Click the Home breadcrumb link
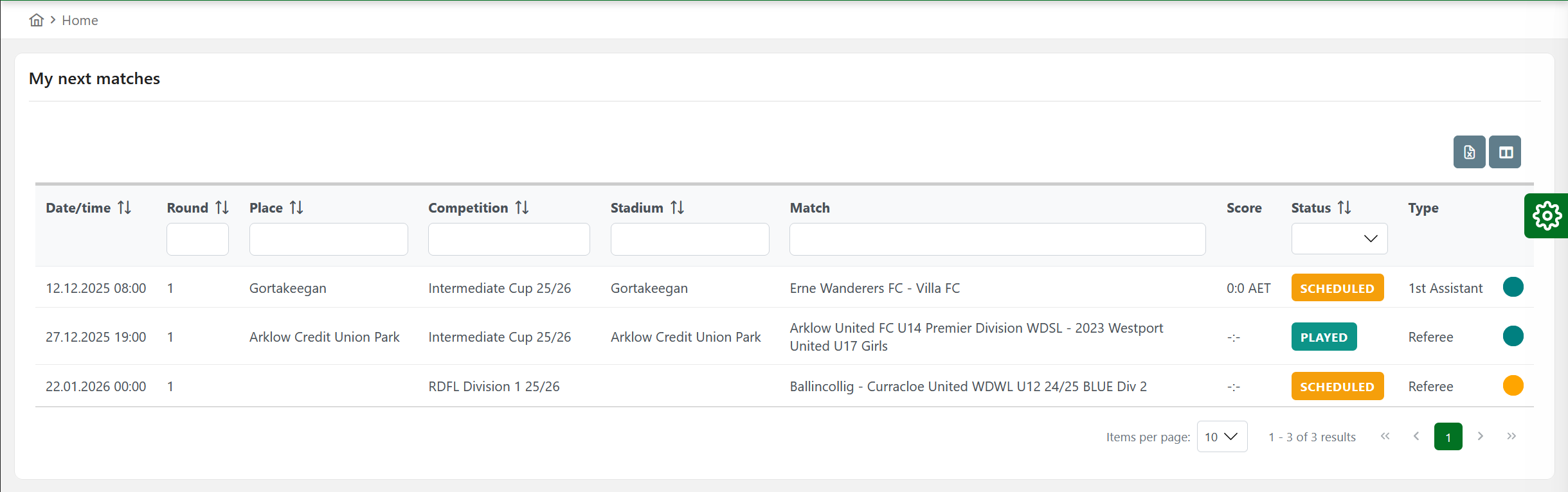Image resolution: width=1568 pixels, height=492 pixels. pyautogui.click(x=80, y=21)
